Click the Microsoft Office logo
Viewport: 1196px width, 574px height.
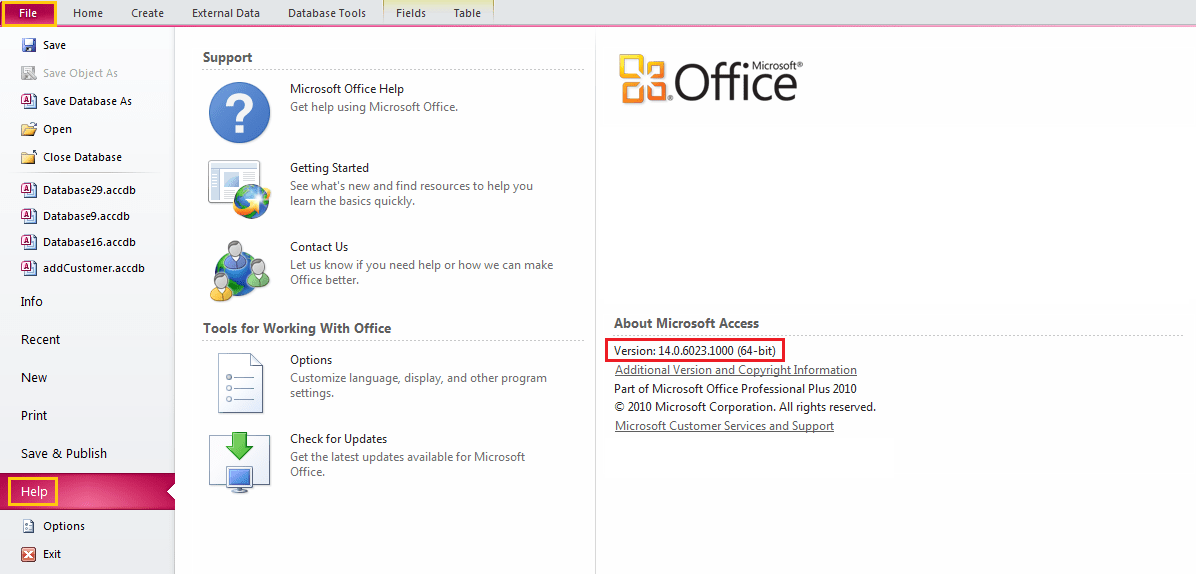(711, 79)
